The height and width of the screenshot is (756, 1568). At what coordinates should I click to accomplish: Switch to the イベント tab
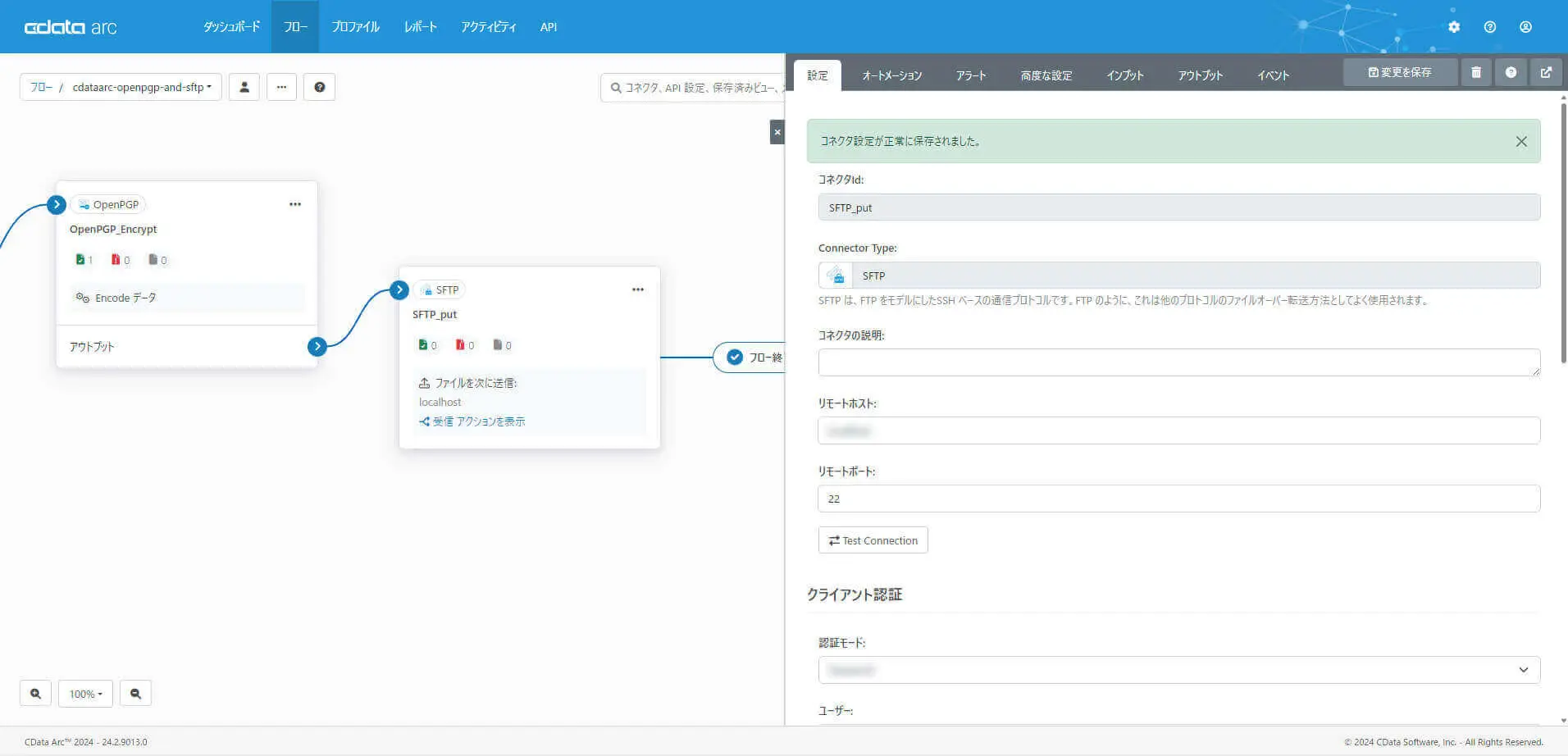[x=1274, y=75]
